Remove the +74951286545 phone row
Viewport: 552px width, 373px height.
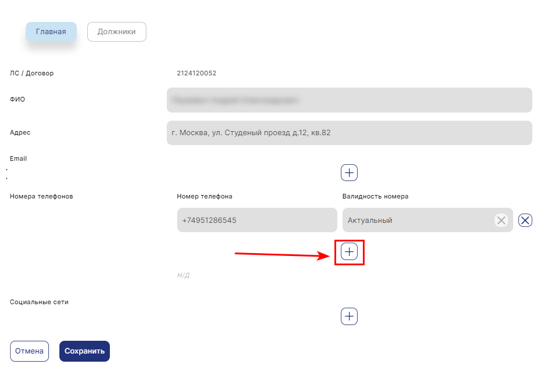(x=525, y=220)
